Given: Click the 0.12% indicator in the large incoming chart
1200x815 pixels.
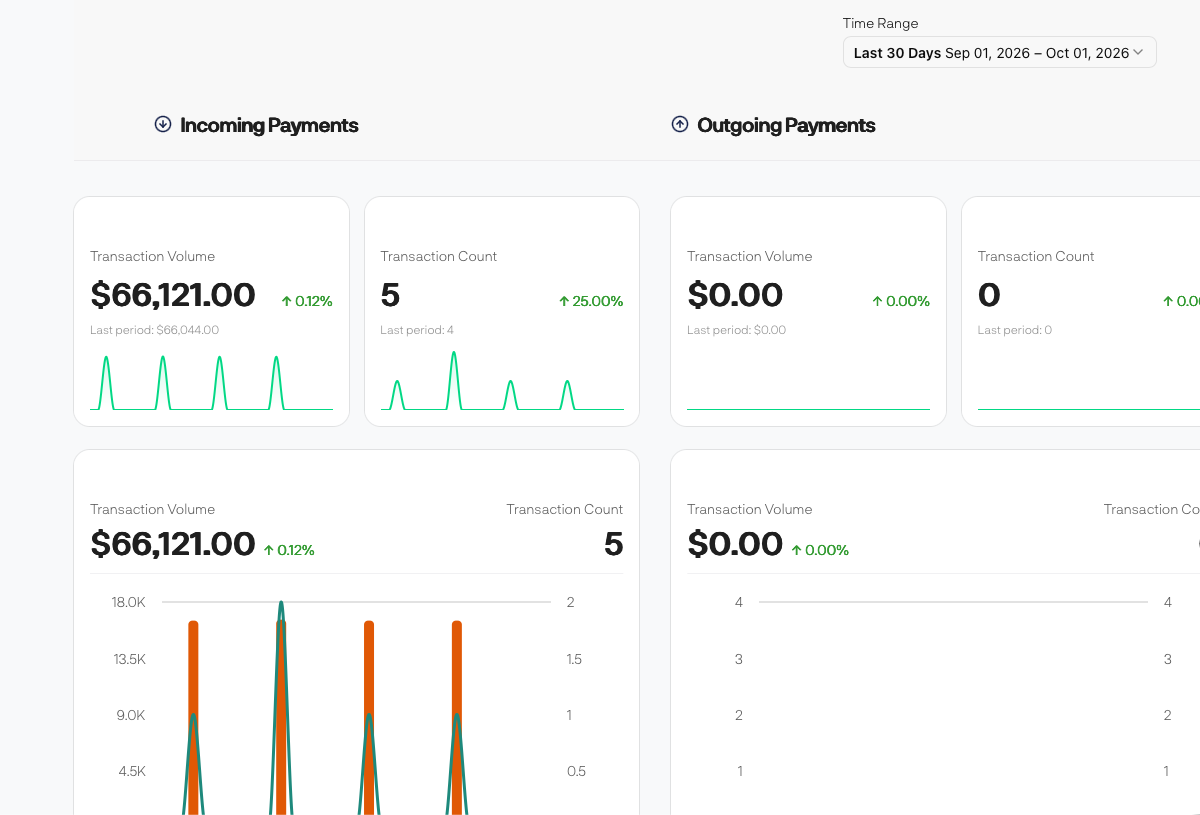Looking at the screenshot, I should (x=289, y=550).
